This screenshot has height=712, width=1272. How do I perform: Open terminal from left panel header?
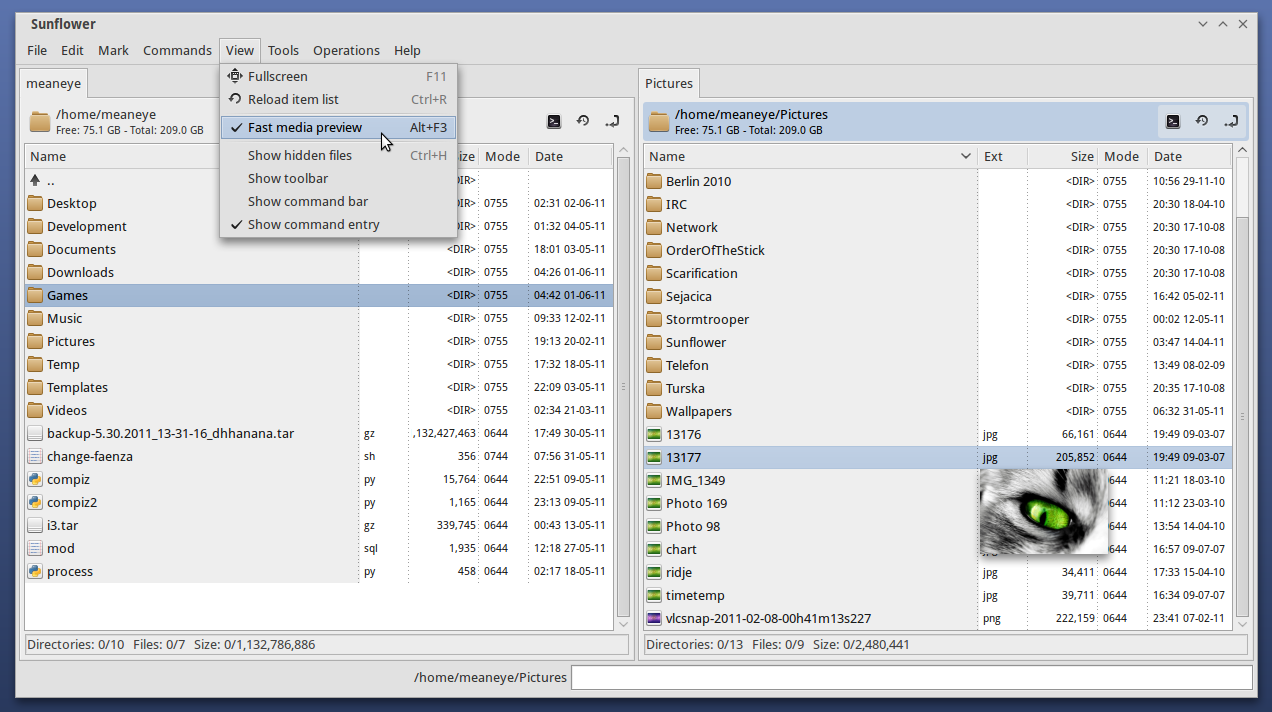[554, 122]
